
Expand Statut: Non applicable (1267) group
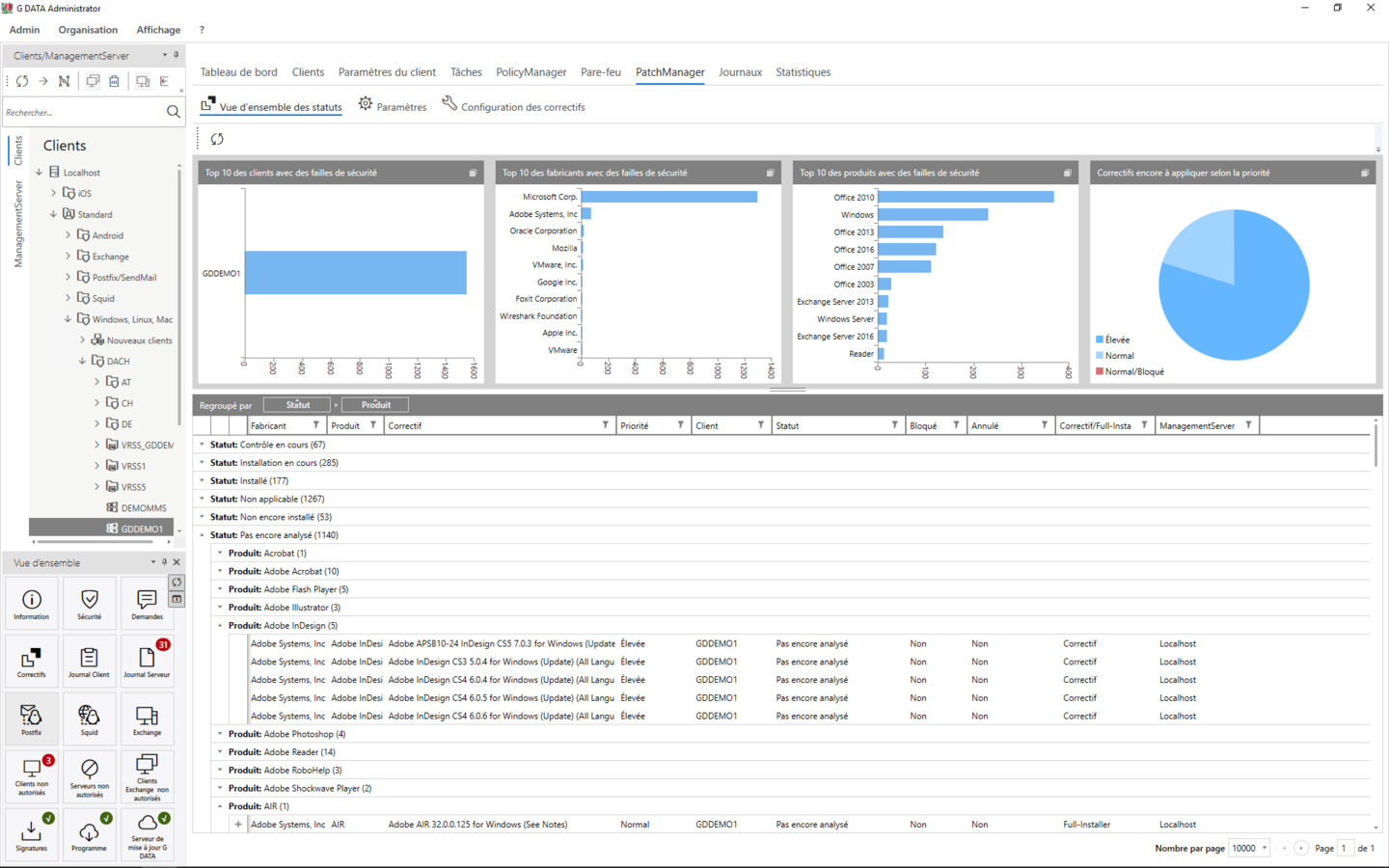[x=203, y=500]
